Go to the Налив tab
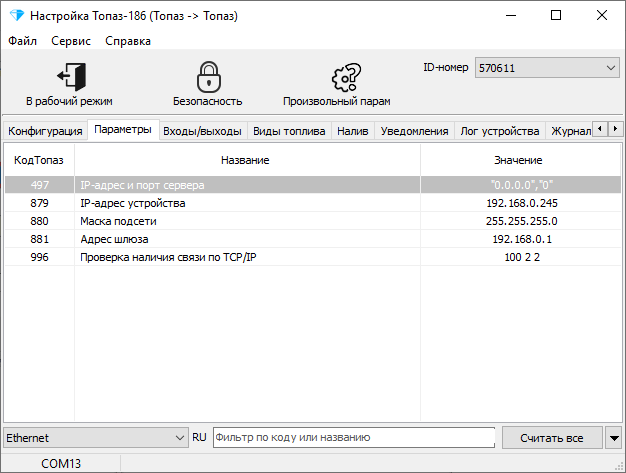Viewport: 626px width, 473px height. click(x=353, y=131)
